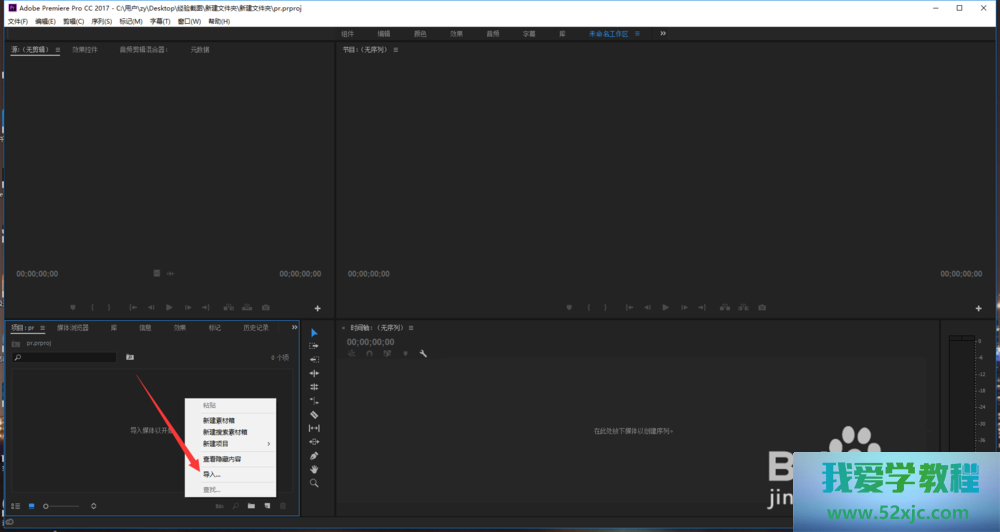Select the Pen tool
The image size is (1000, 532).
point(314,455)
